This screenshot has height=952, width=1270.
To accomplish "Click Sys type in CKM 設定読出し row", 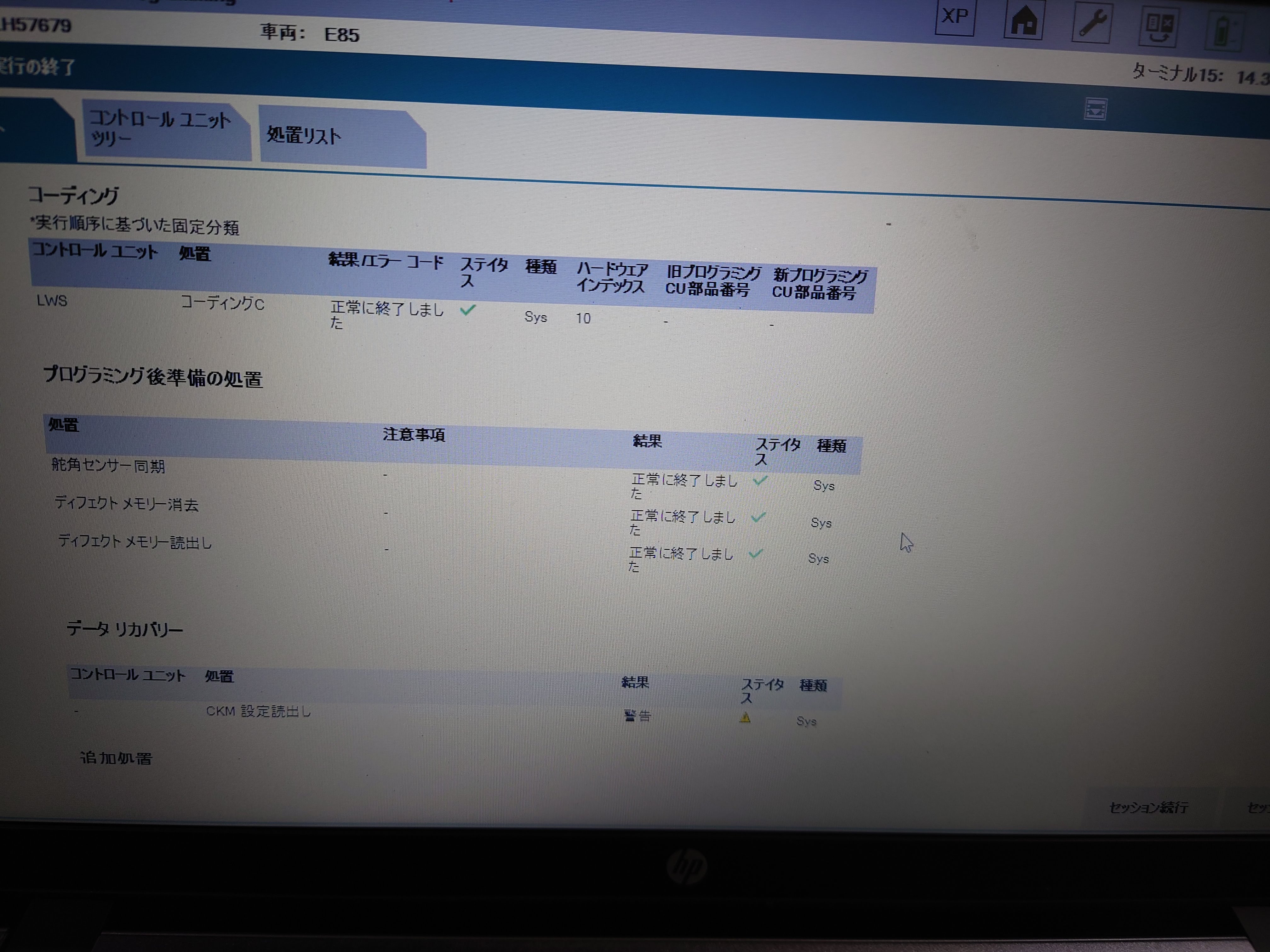I will (x=807, y=721).
